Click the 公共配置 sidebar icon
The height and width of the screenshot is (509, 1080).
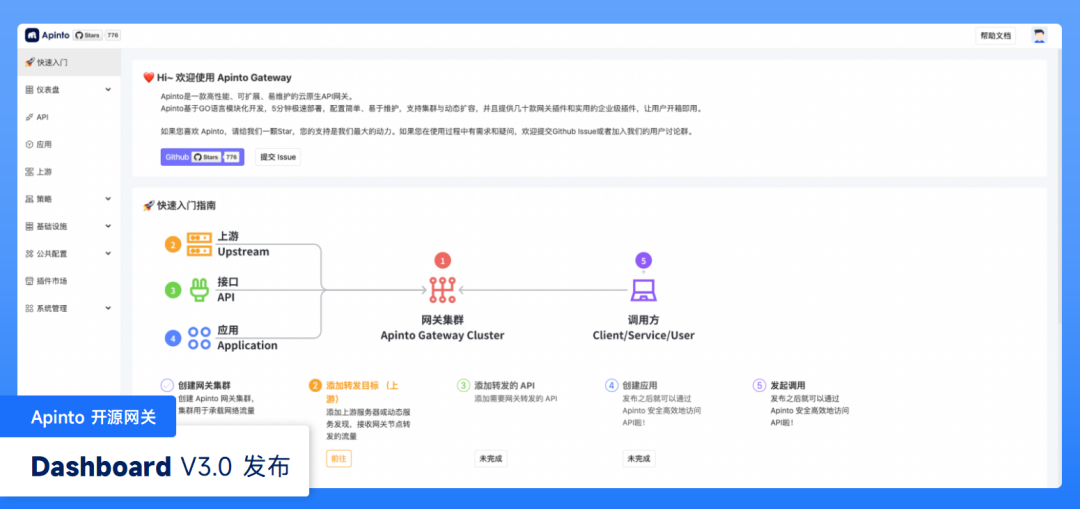click(x=29, y=253)
